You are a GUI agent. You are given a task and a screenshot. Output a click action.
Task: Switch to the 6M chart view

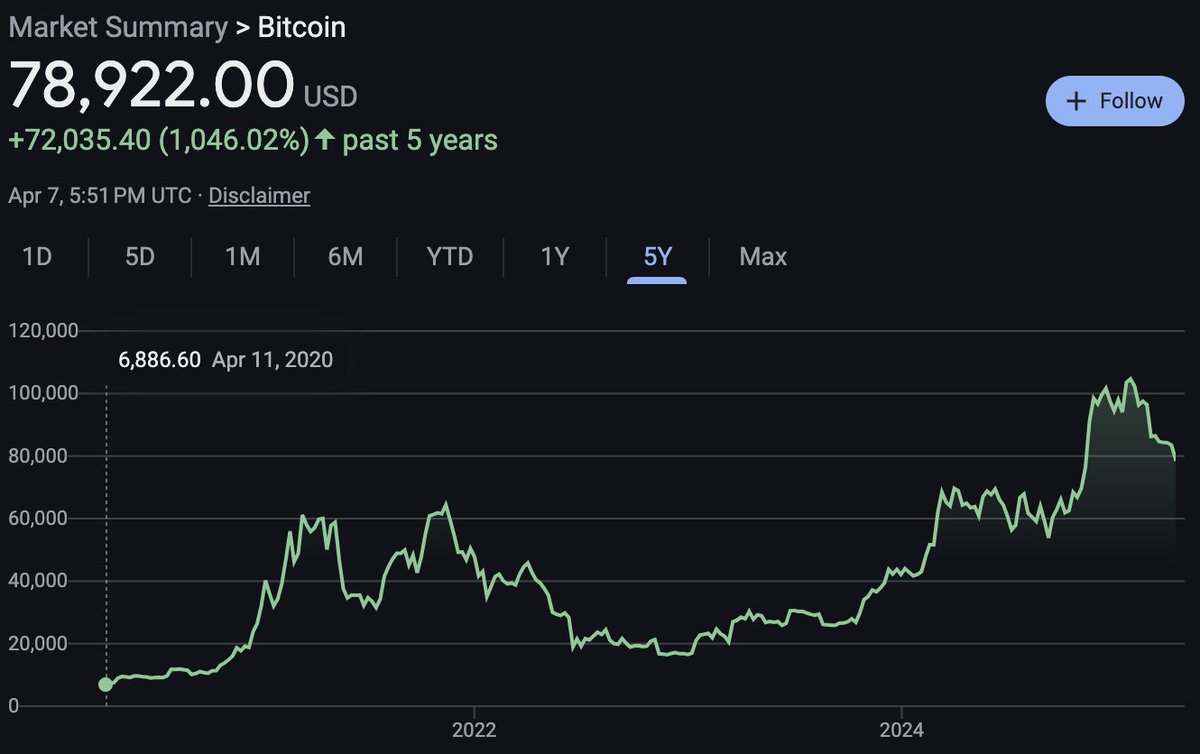pyautogui.click(x=345, y=257)
